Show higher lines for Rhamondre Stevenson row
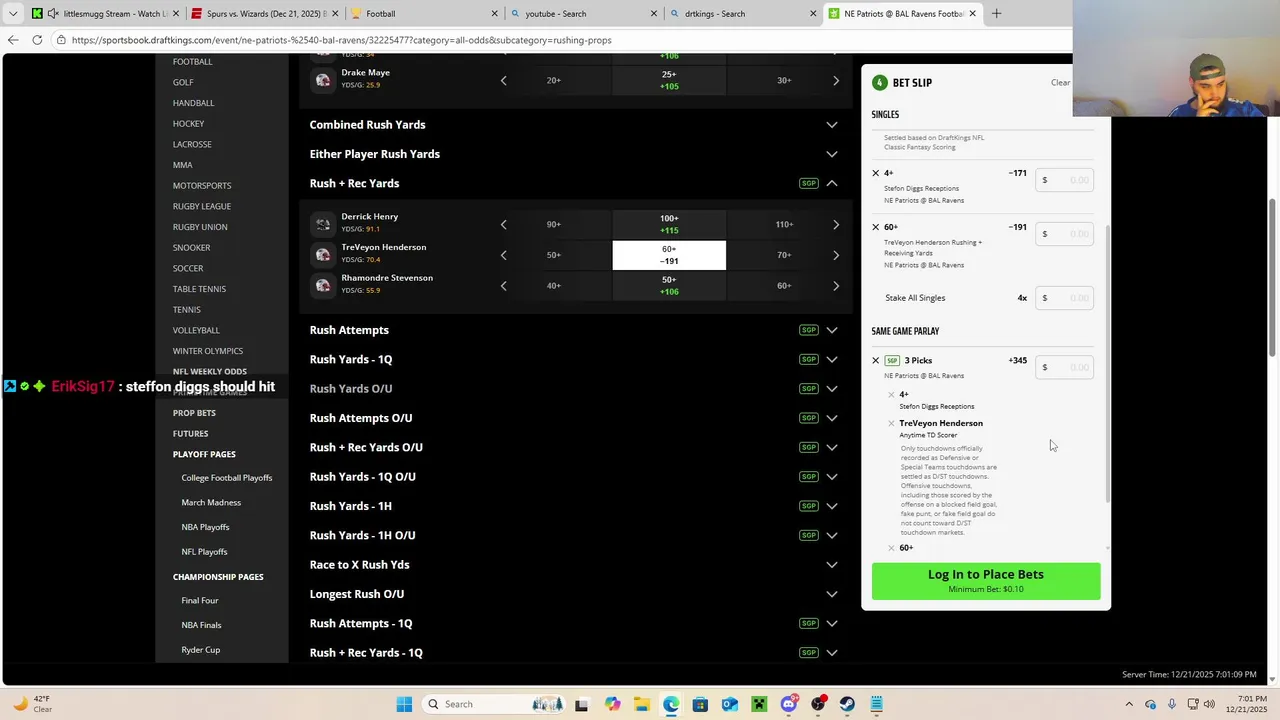The height and width of the screenshot is (720, 1280). (x=836, y=286)
